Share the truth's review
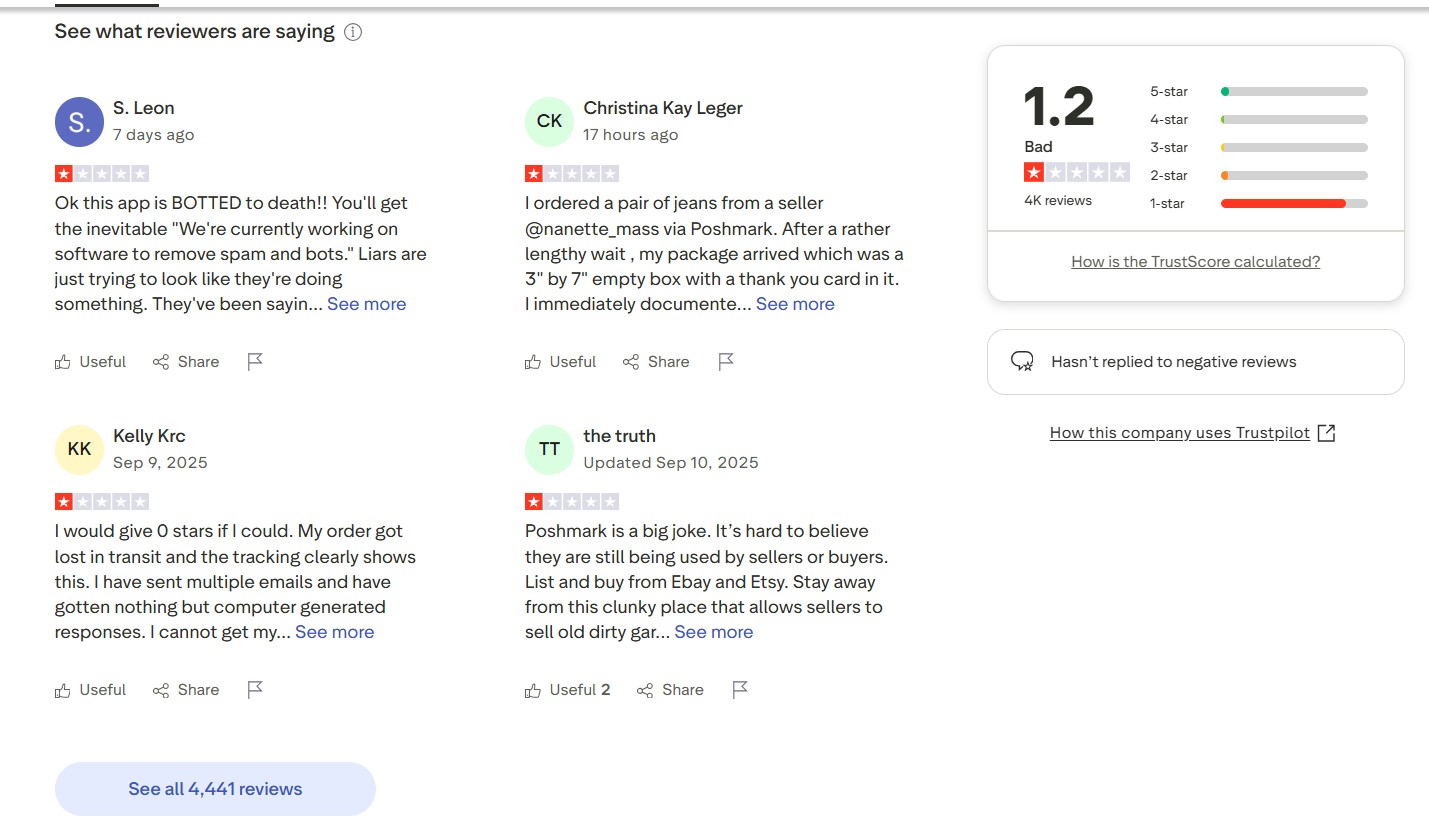Viewport: 1429px width, 823px height. point(670,690)
